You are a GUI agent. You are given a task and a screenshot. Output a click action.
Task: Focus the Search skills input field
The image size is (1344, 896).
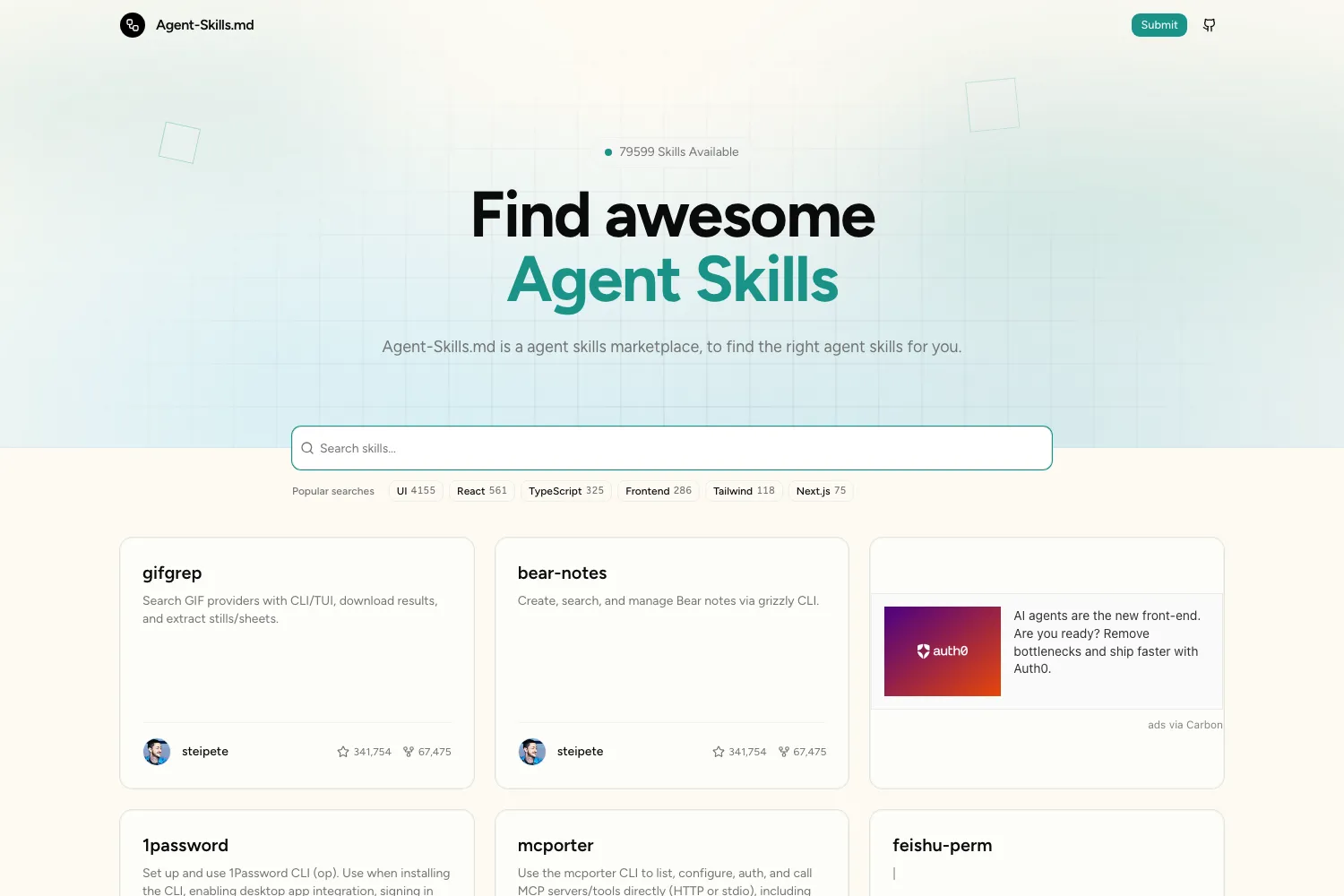(672, 448)
